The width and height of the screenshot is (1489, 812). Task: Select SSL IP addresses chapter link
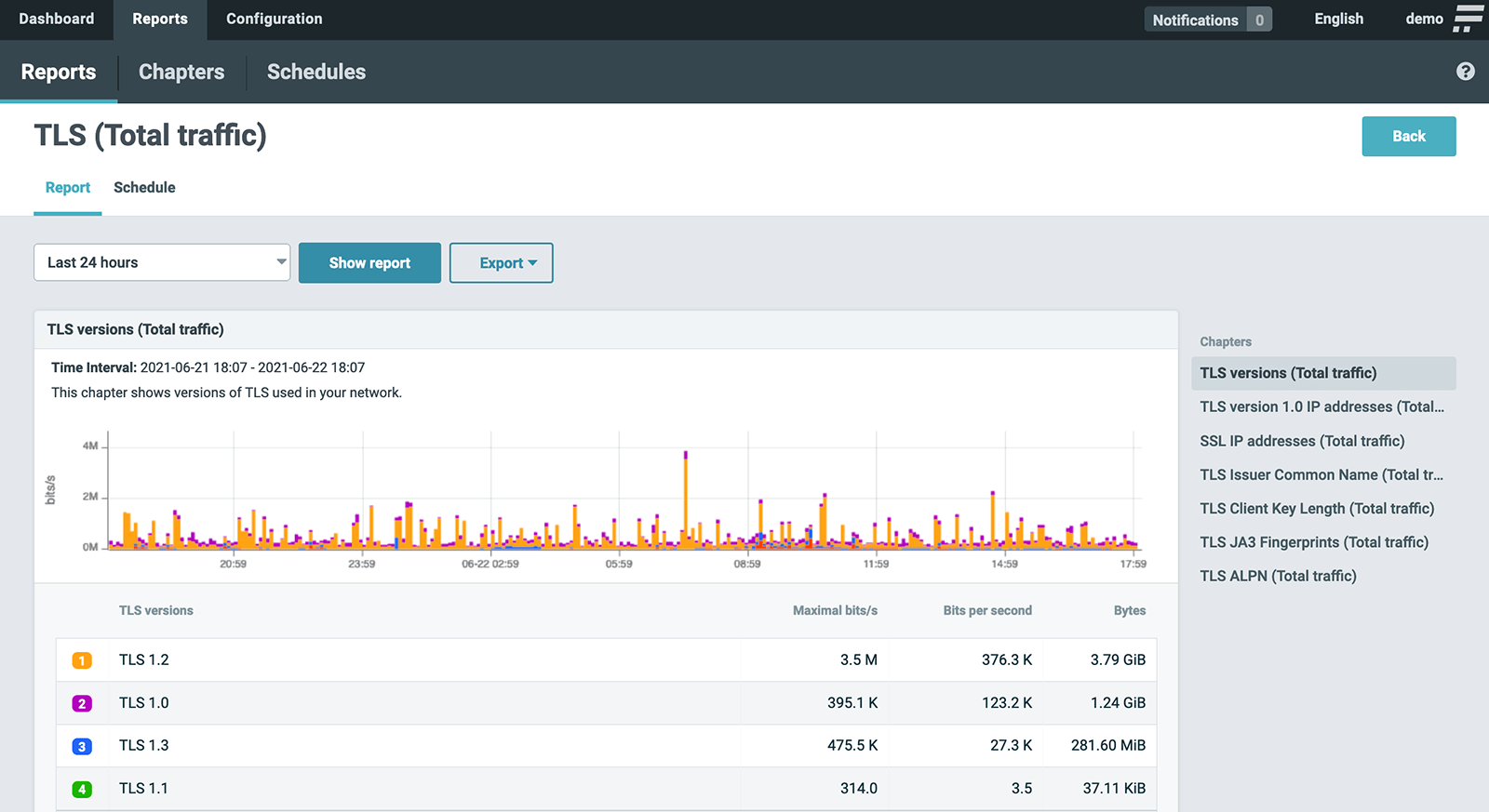point(1301,441)
